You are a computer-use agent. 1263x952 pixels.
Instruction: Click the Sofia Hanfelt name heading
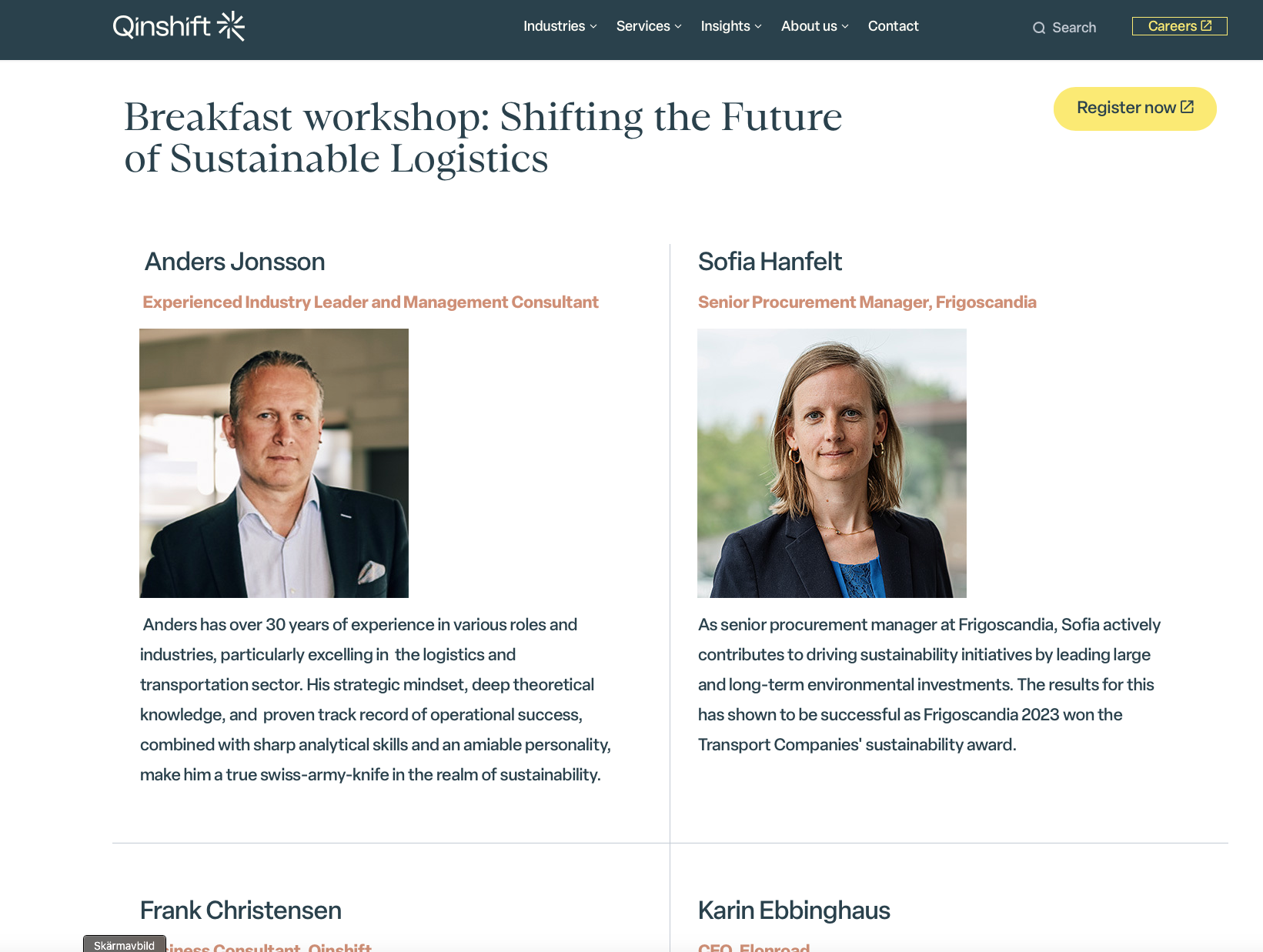point(770,262)
